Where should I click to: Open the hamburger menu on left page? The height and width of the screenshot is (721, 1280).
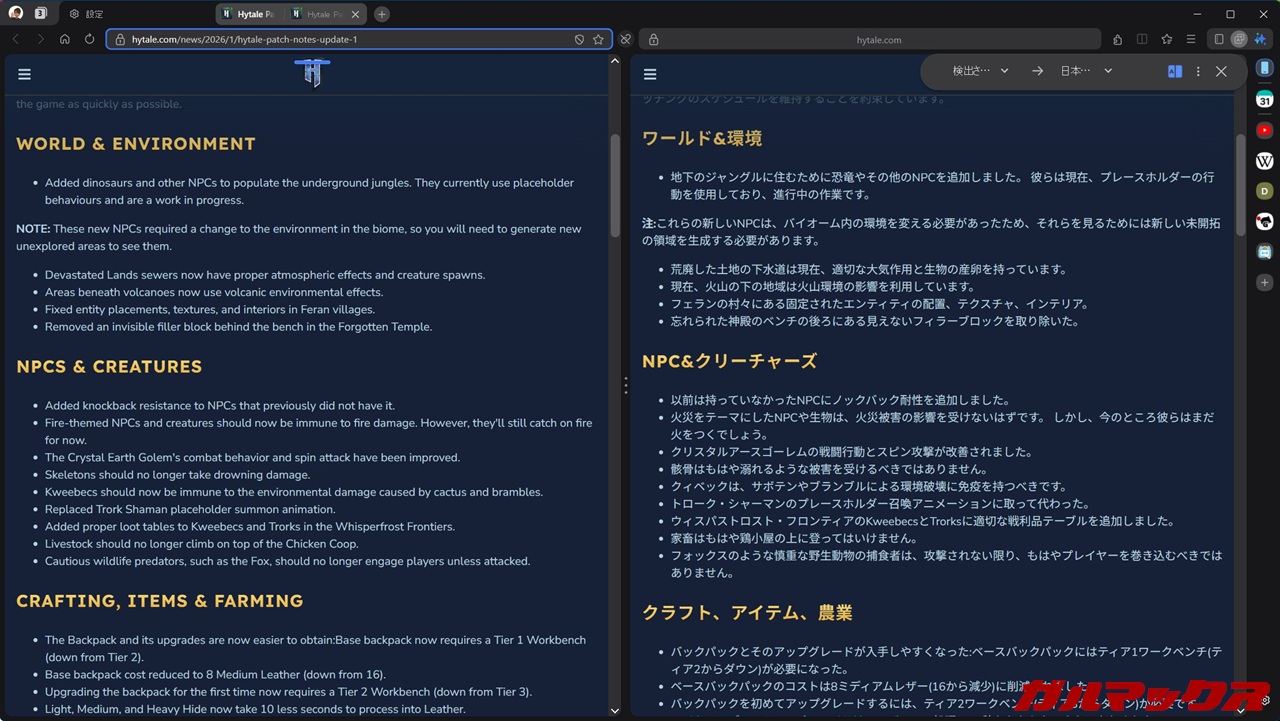coord(25,74)
